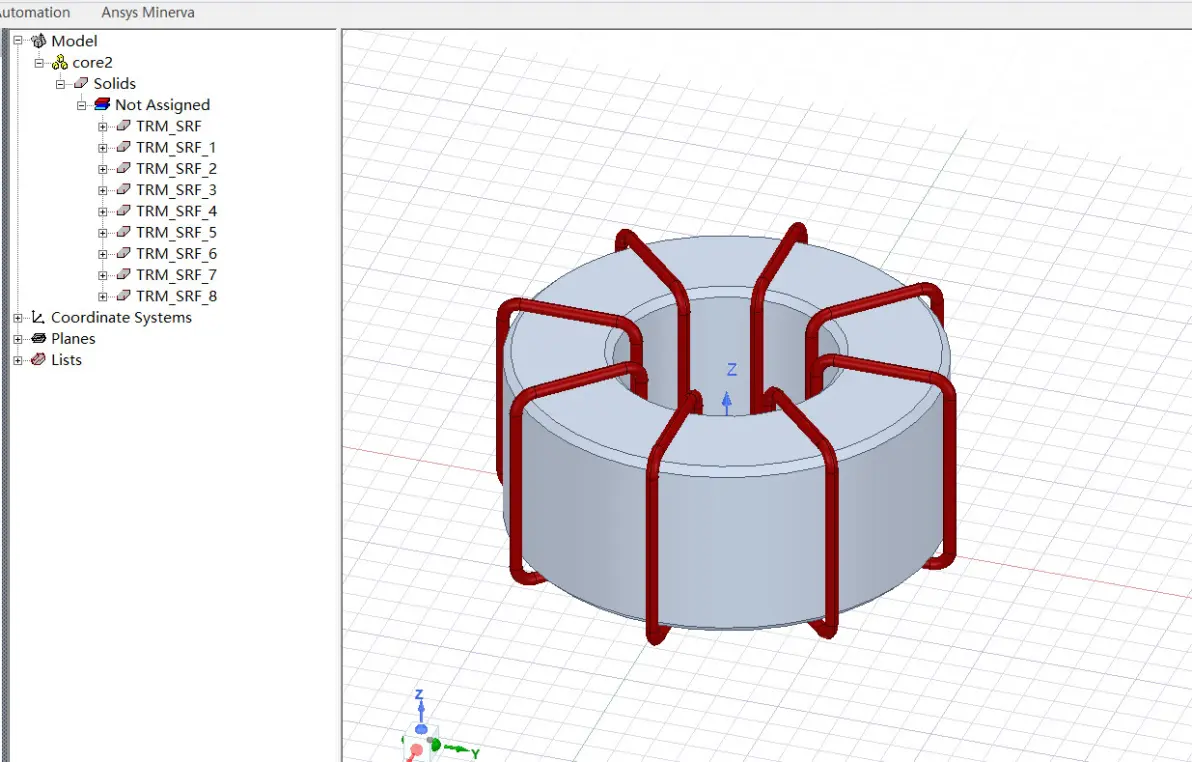Click the Model root icon
The width and height of the screenshot is (1192, 762).
39,41
